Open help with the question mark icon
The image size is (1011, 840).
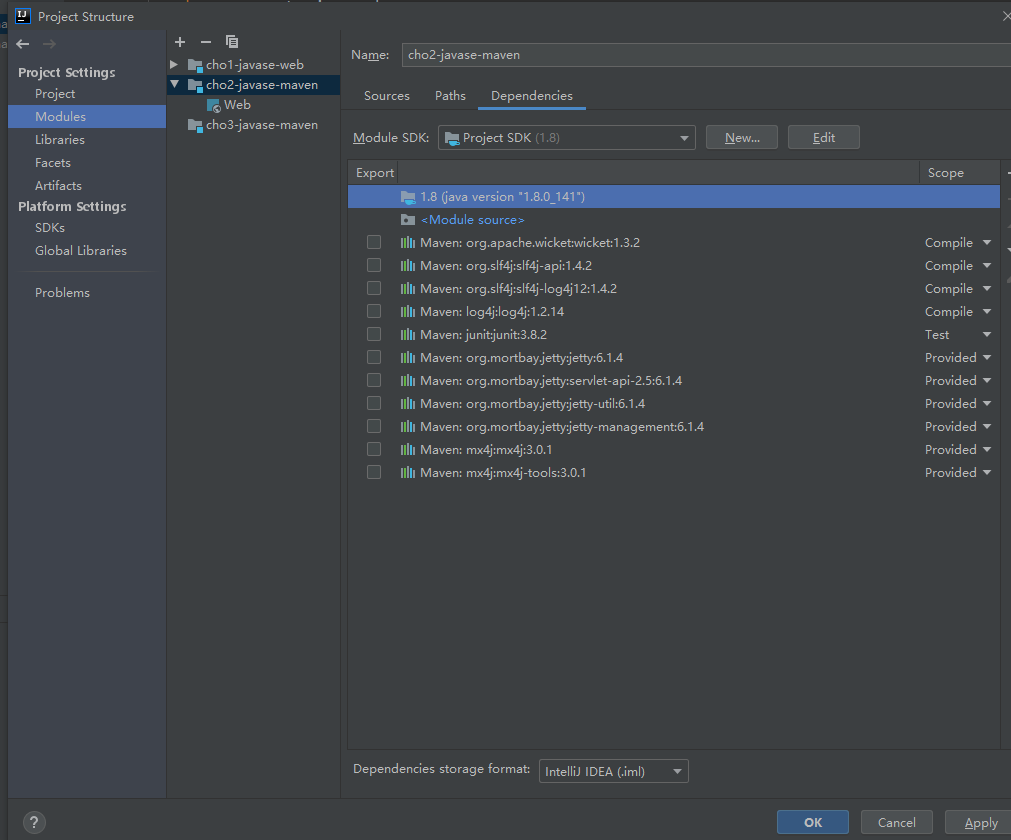pos(33,822)
